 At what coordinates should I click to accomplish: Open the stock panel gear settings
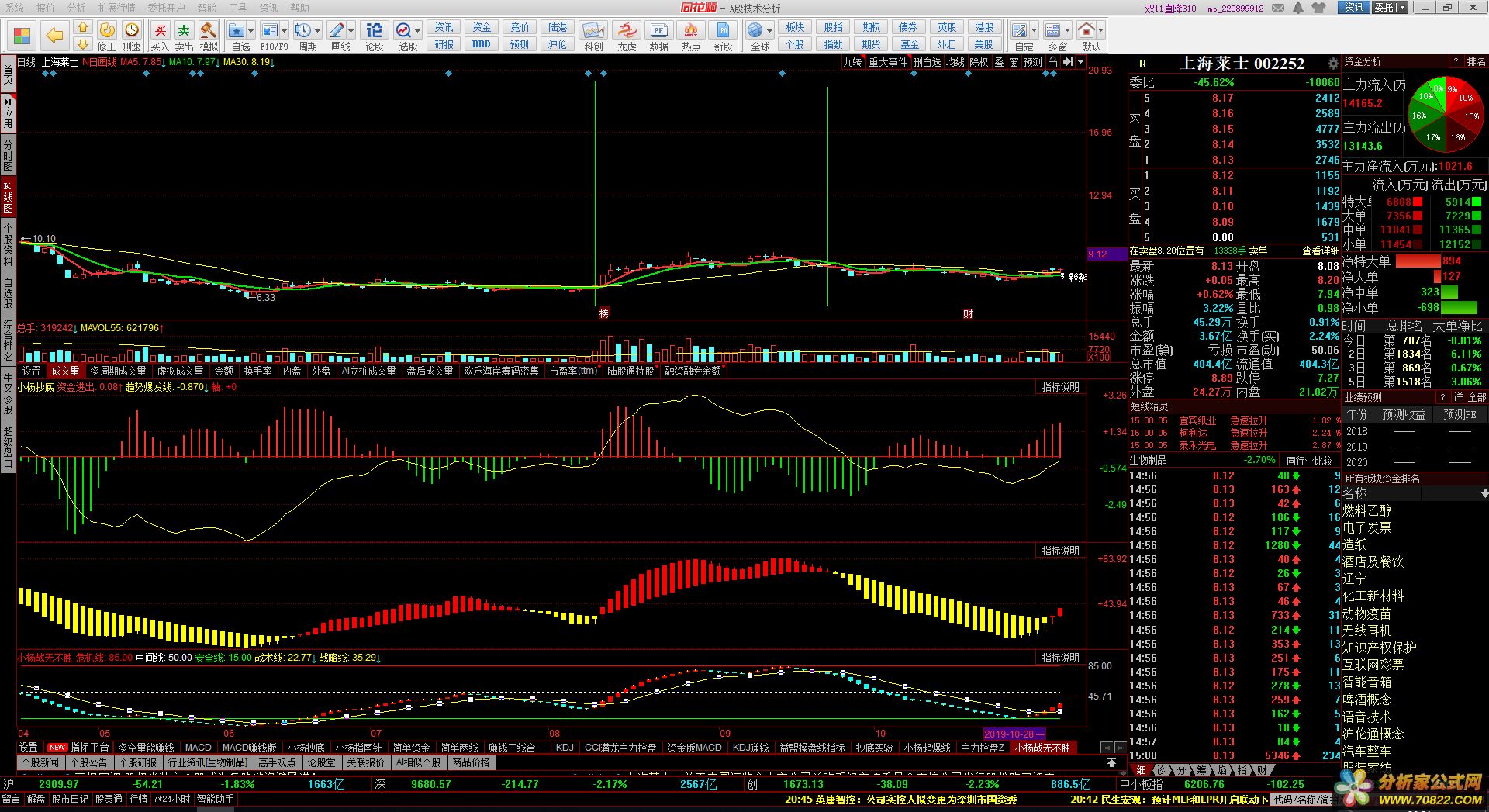click(x=1333, y=64)
